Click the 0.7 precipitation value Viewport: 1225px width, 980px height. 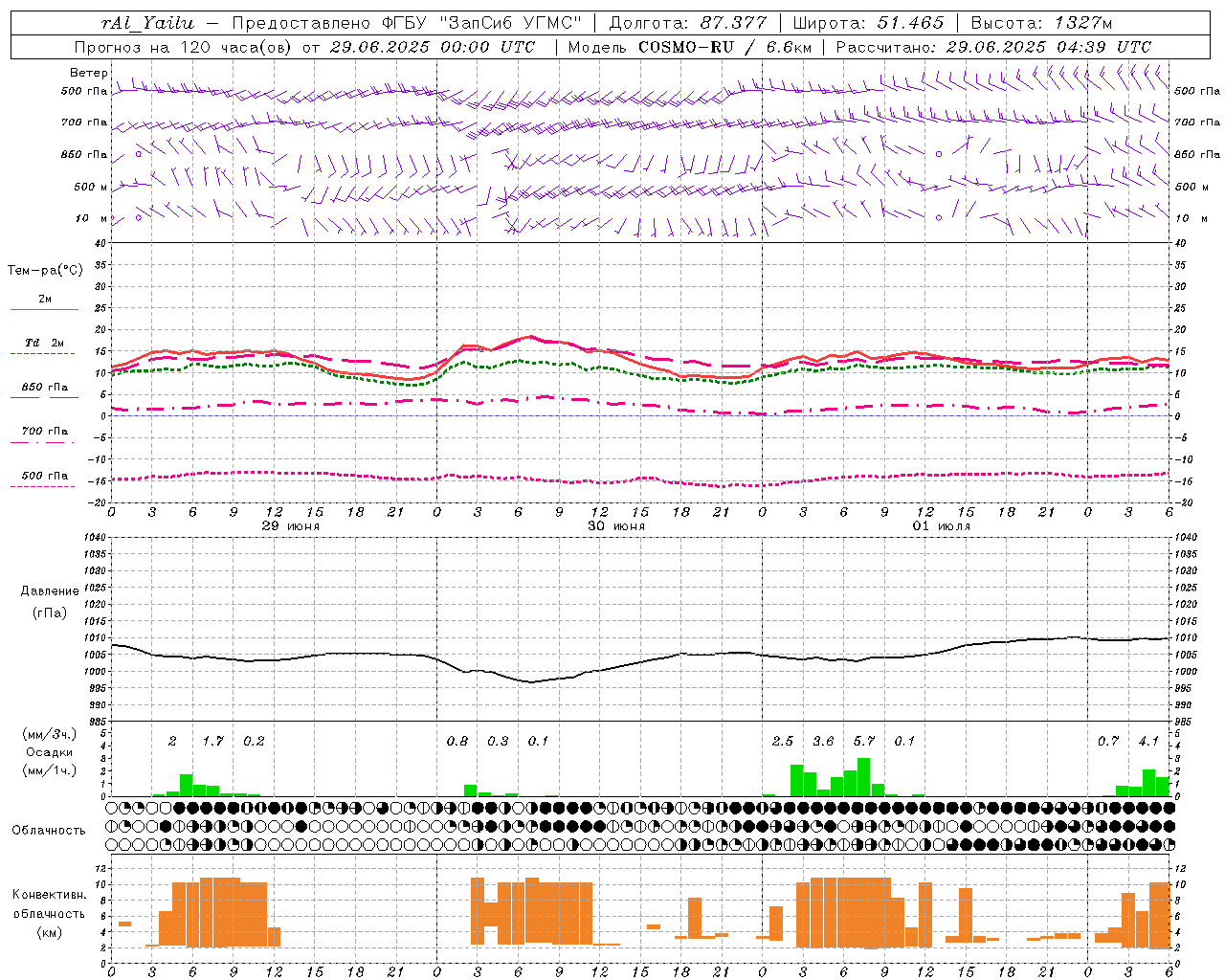point(1108,741)
